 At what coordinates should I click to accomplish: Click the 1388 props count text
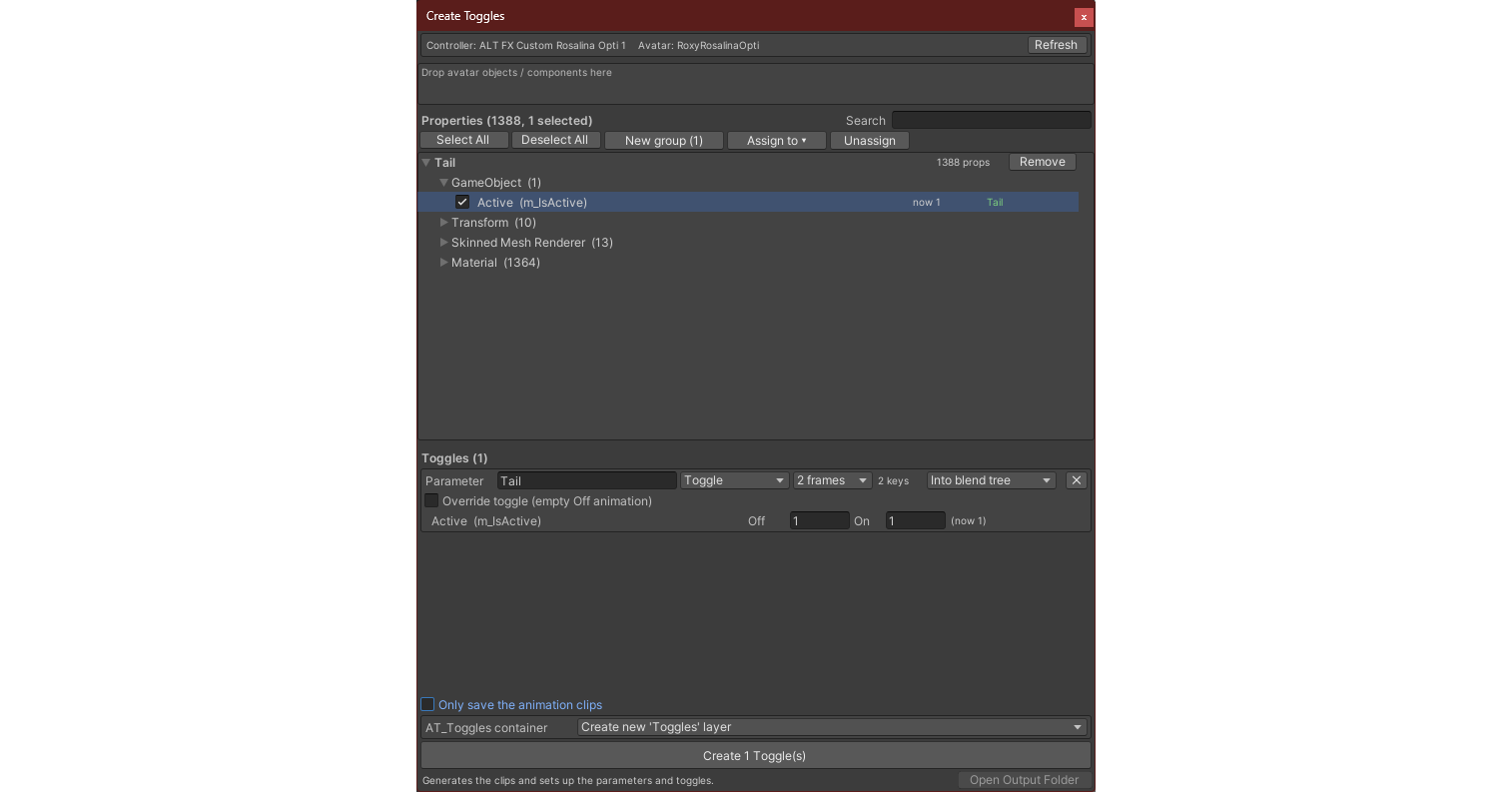click(963, 162)
